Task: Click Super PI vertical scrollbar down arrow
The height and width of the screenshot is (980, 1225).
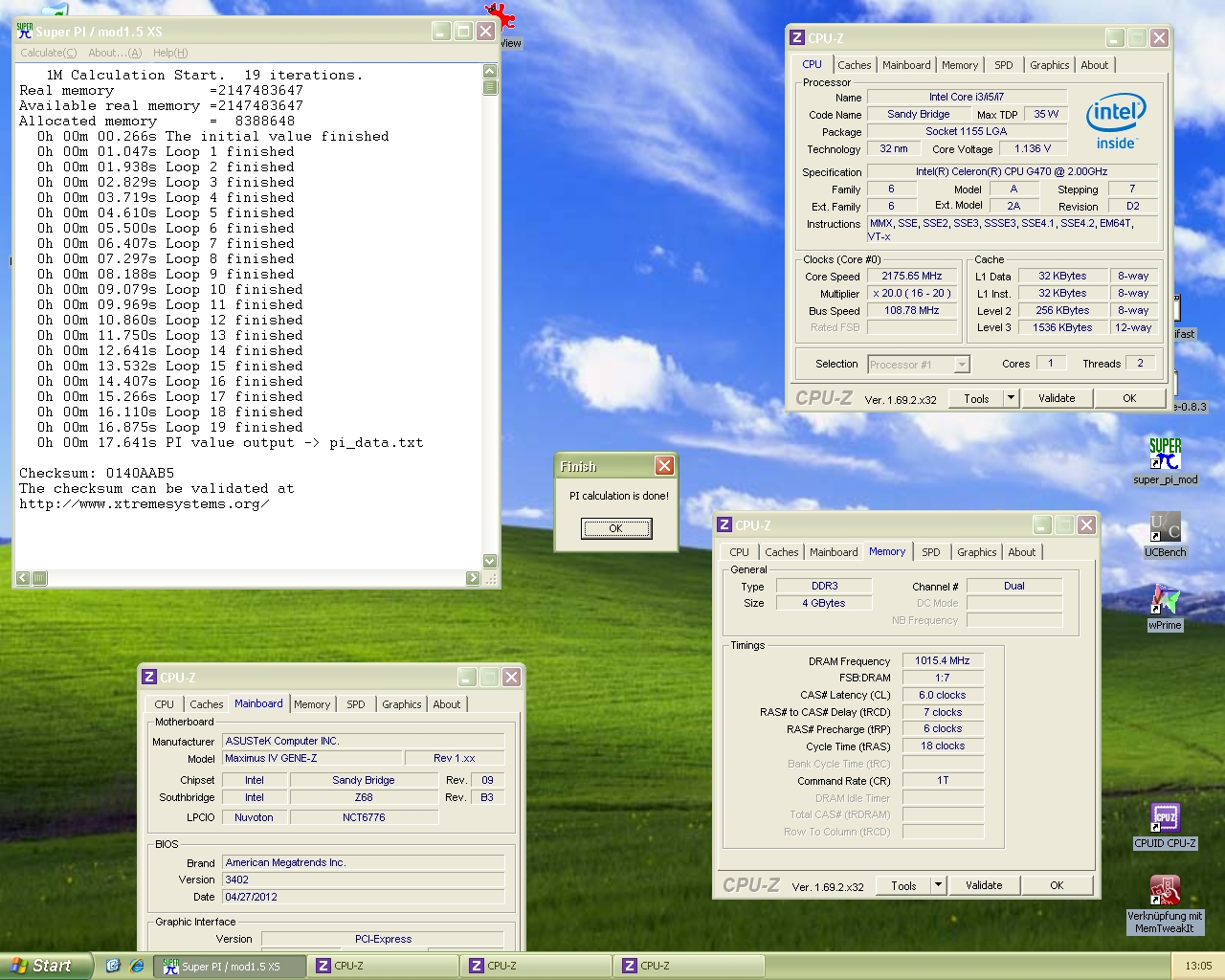Action: click(x=490, y=561)
